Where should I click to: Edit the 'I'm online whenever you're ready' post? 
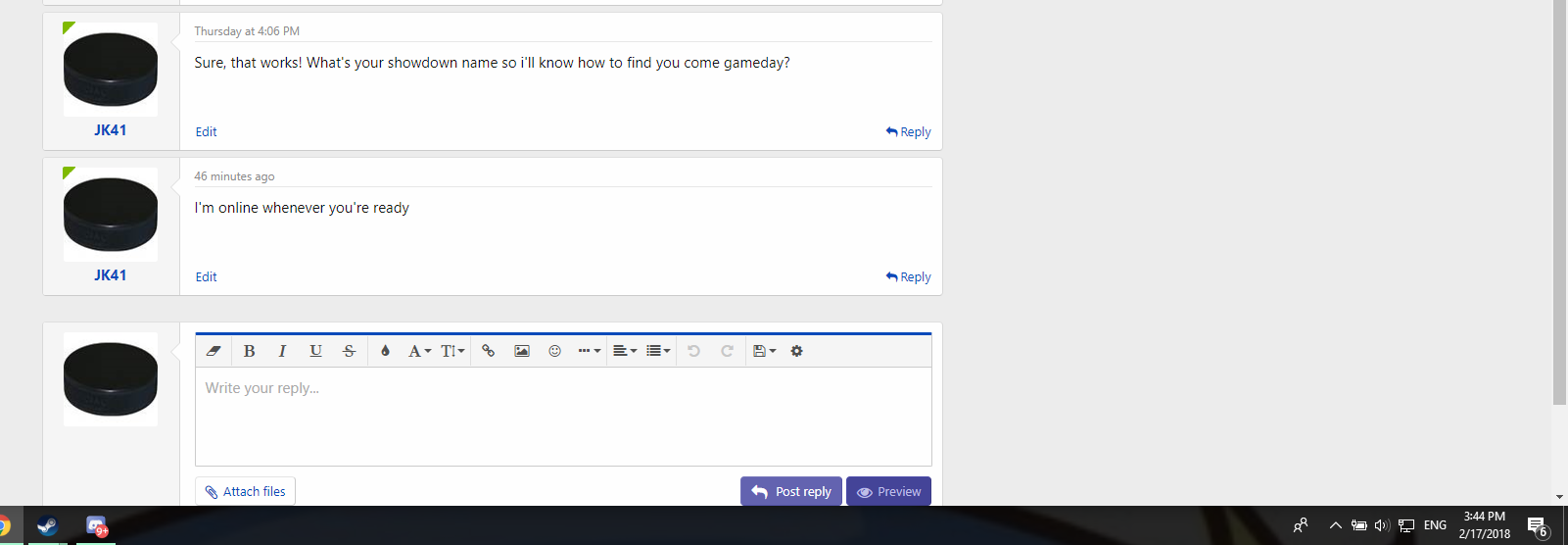pyautogui.click(x=206, y=276)
